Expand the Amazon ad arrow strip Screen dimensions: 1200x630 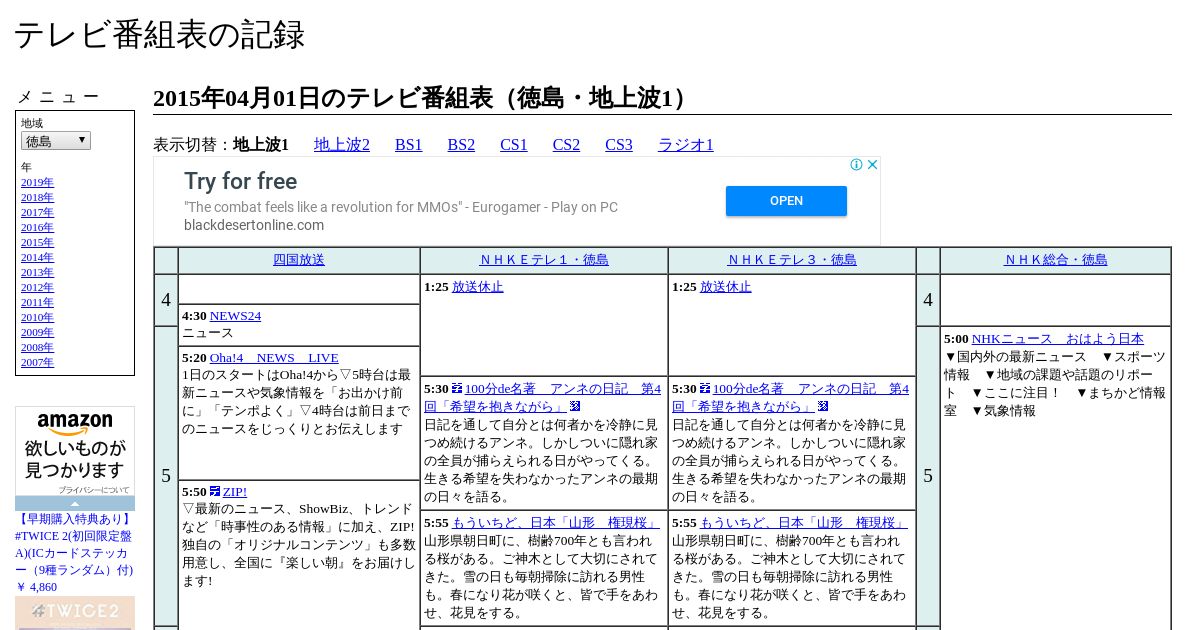pyautogui.click(x=75, y=504)
